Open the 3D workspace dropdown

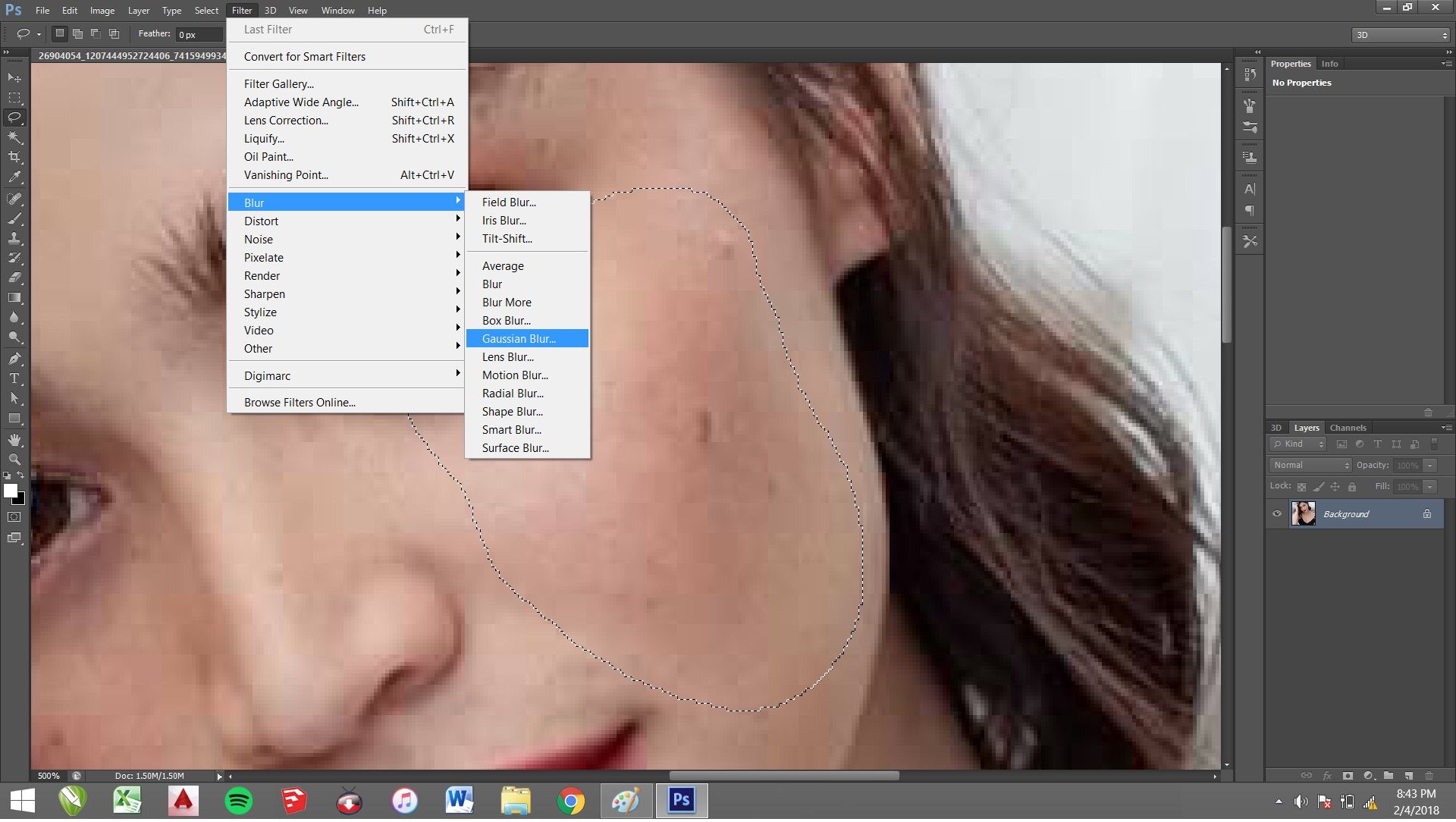coord(1400,35)
